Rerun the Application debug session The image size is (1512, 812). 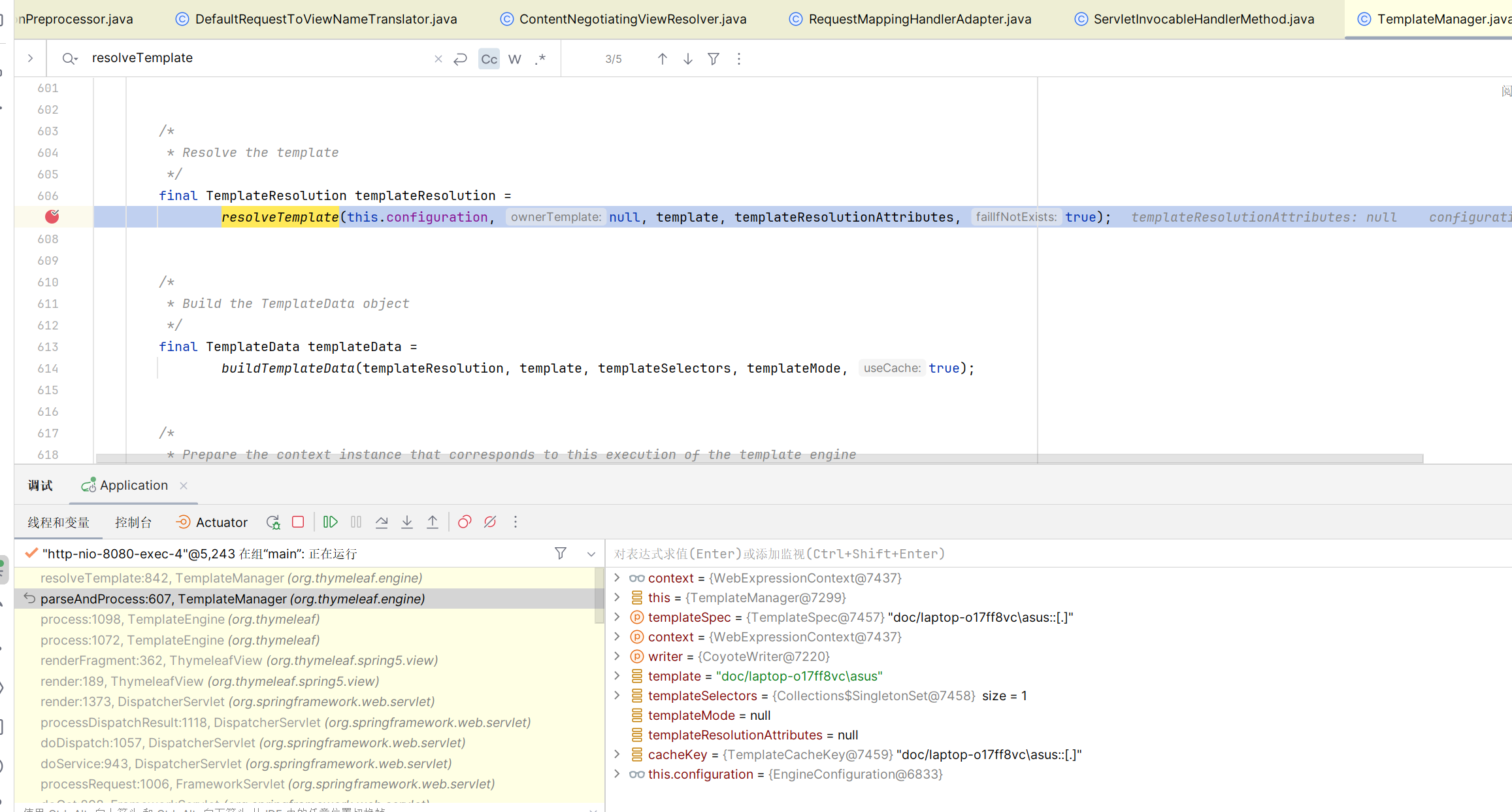click(x=273, y=522)
